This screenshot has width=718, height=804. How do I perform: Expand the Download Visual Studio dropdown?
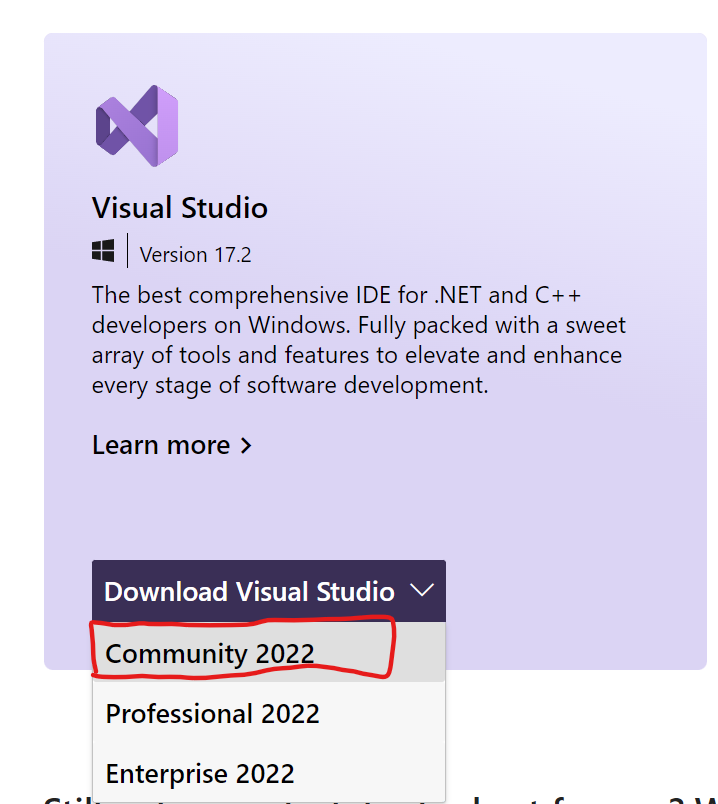tap(269, 591)
